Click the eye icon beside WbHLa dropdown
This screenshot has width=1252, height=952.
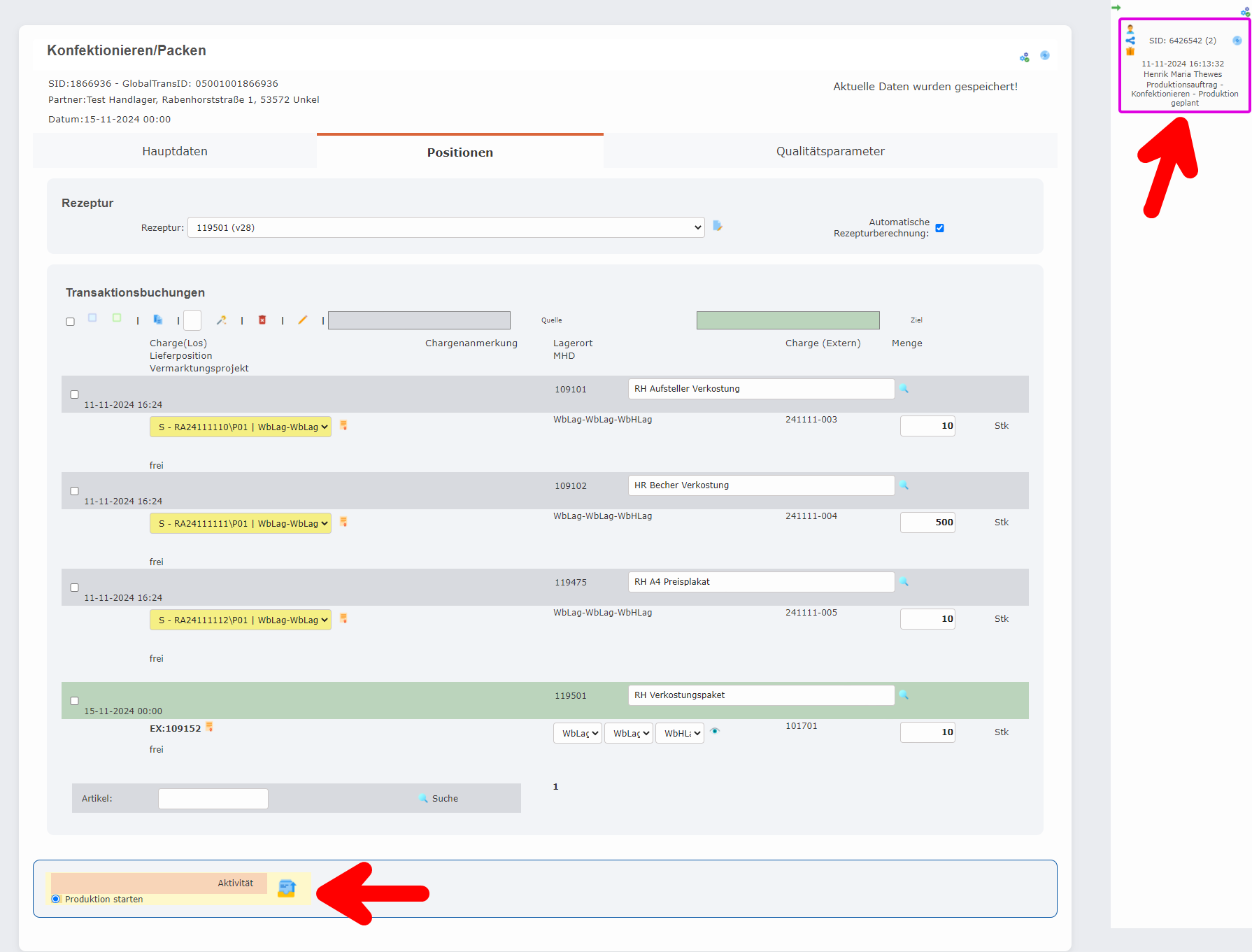(x=714, y=731)
